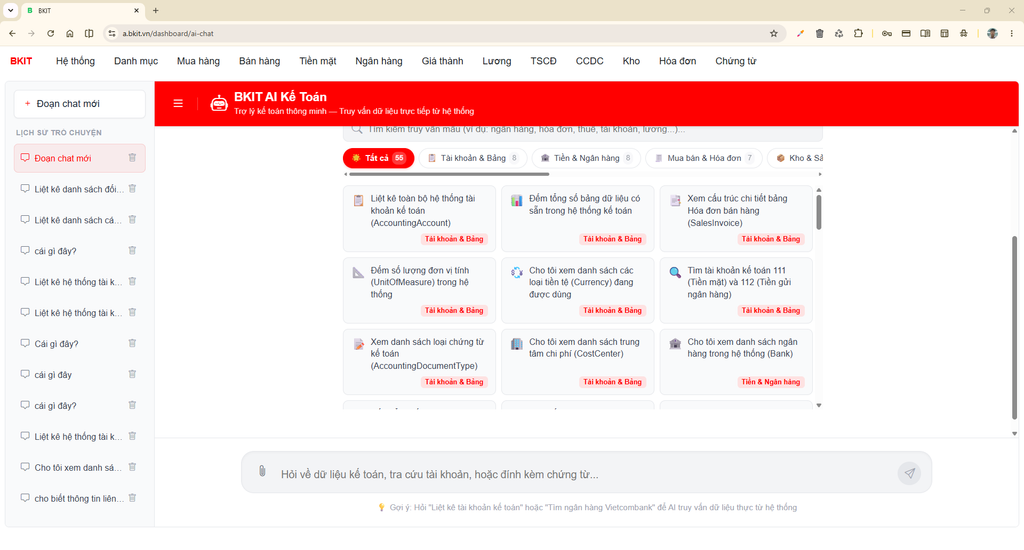Click the BKIT AI robot logo icon
The image size is (1024, 550).
[219, 103]
